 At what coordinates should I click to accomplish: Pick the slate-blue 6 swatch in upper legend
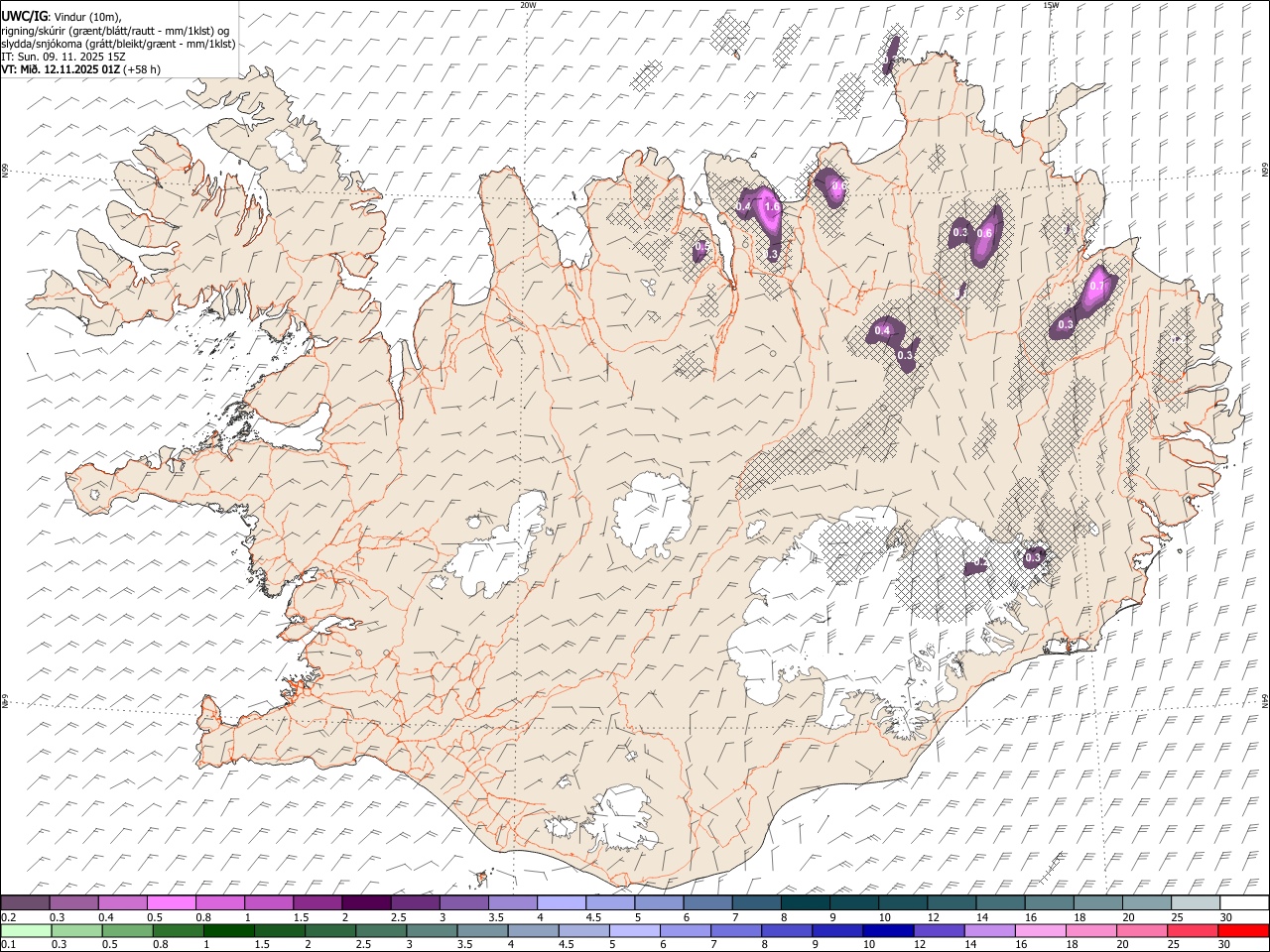pyautogui.click(x=707, y=902)
